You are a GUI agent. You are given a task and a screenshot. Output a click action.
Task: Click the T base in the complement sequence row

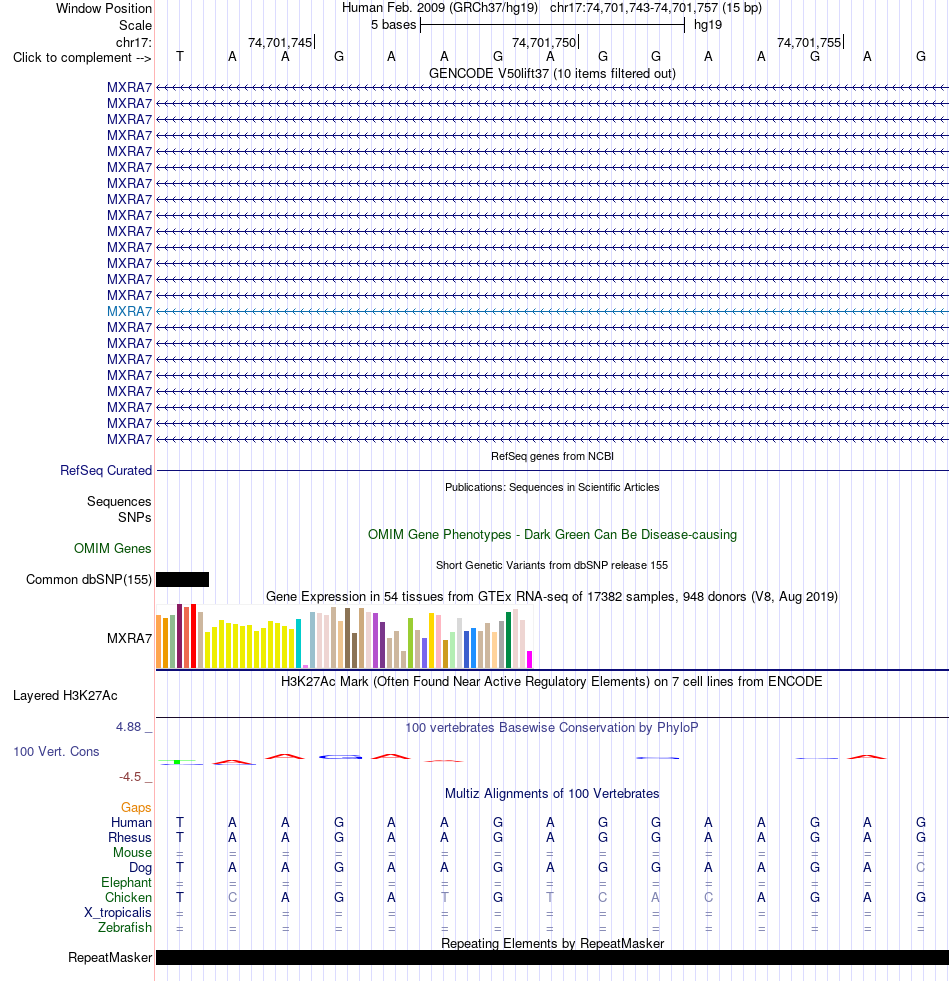pos(180,57)
